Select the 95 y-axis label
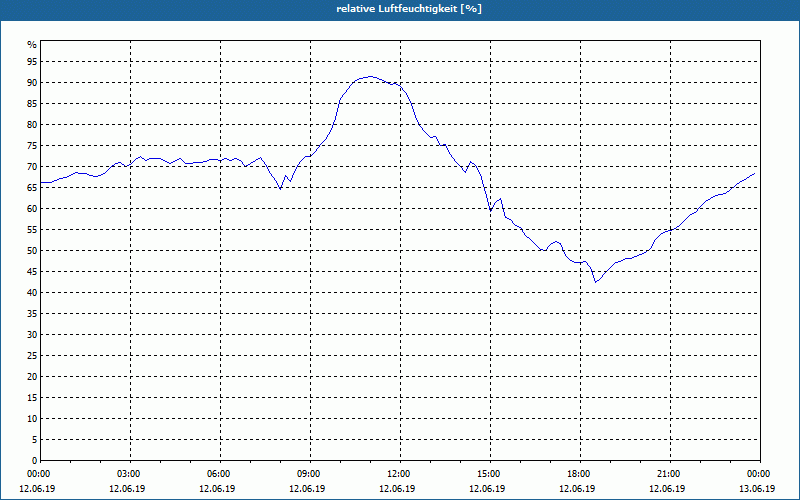This screenshot has width=800, height=500. tap(32, 62)
